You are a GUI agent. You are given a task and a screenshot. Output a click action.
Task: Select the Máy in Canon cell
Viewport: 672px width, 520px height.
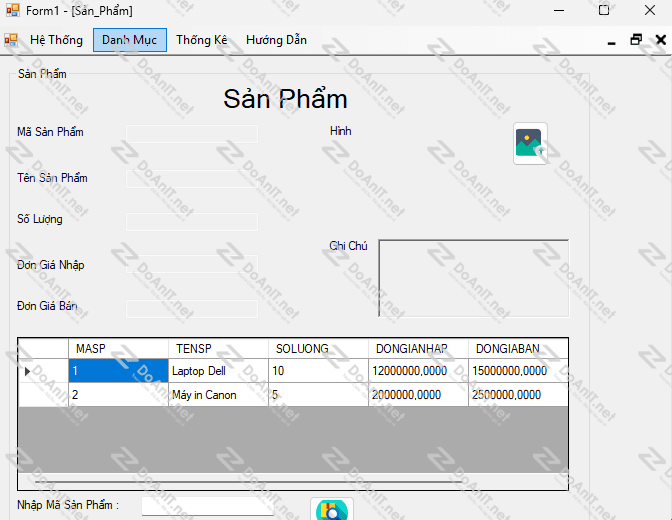(219, 395)
